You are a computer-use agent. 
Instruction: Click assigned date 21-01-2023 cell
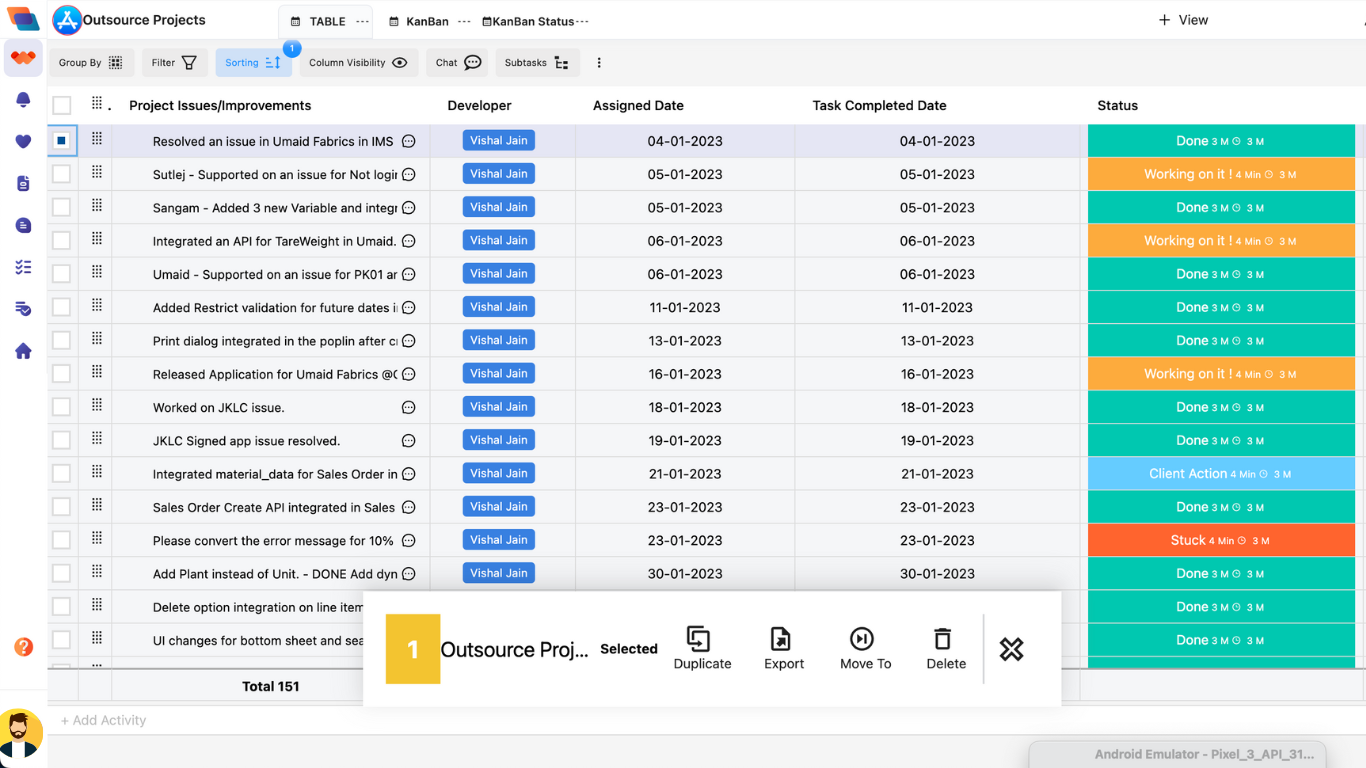(685, 474)
